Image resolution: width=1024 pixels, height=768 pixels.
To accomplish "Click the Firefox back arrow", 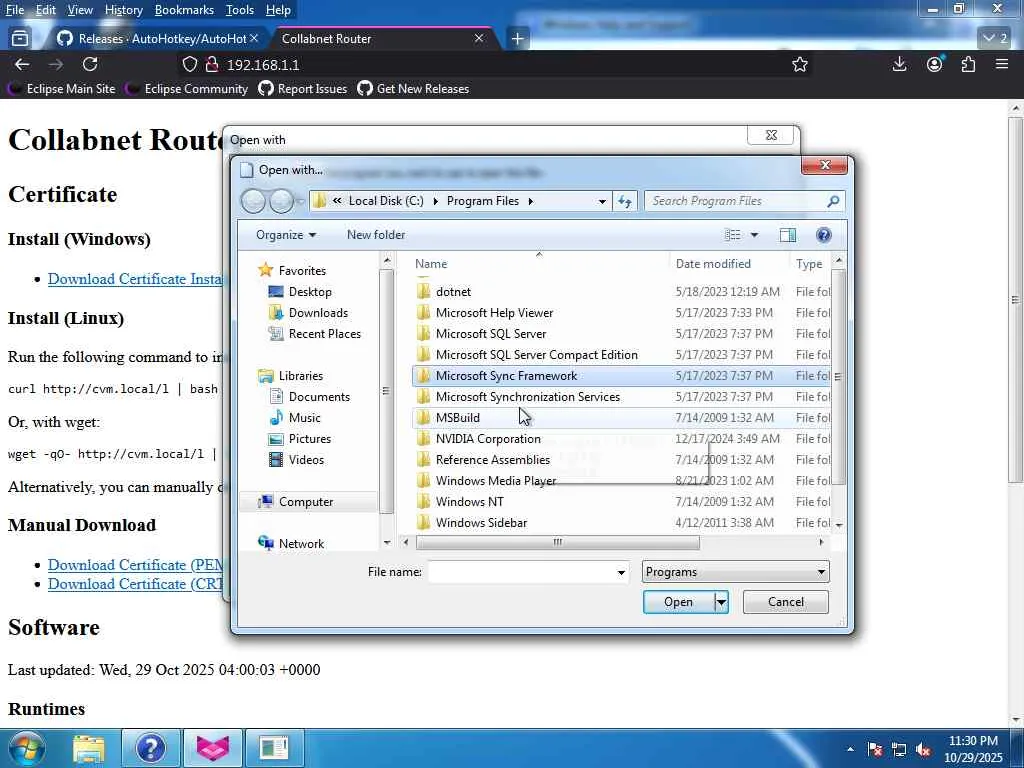I will [x=22, y=64].
